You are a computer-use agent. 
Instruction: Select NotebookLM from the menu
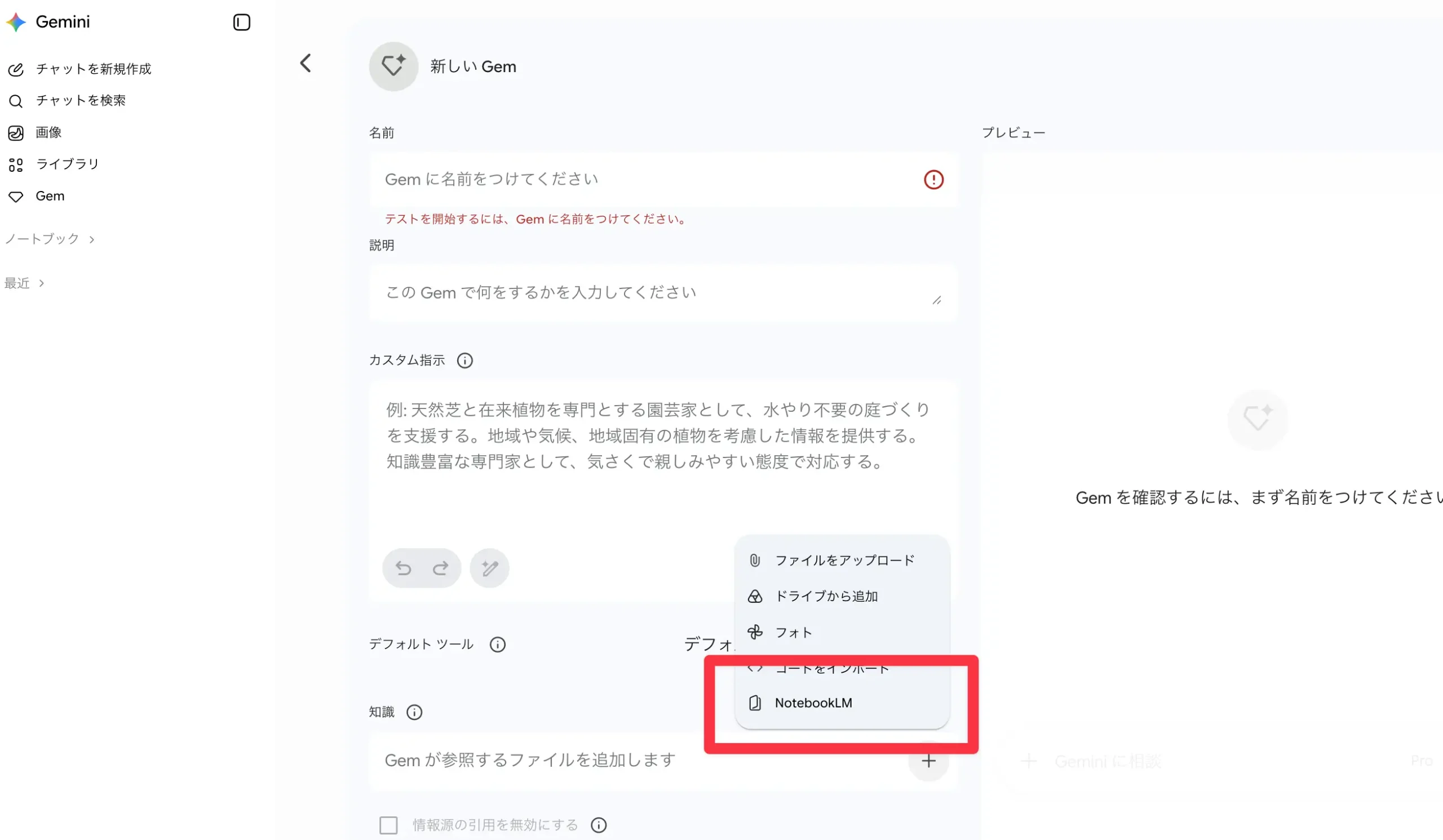coord(842,703)
